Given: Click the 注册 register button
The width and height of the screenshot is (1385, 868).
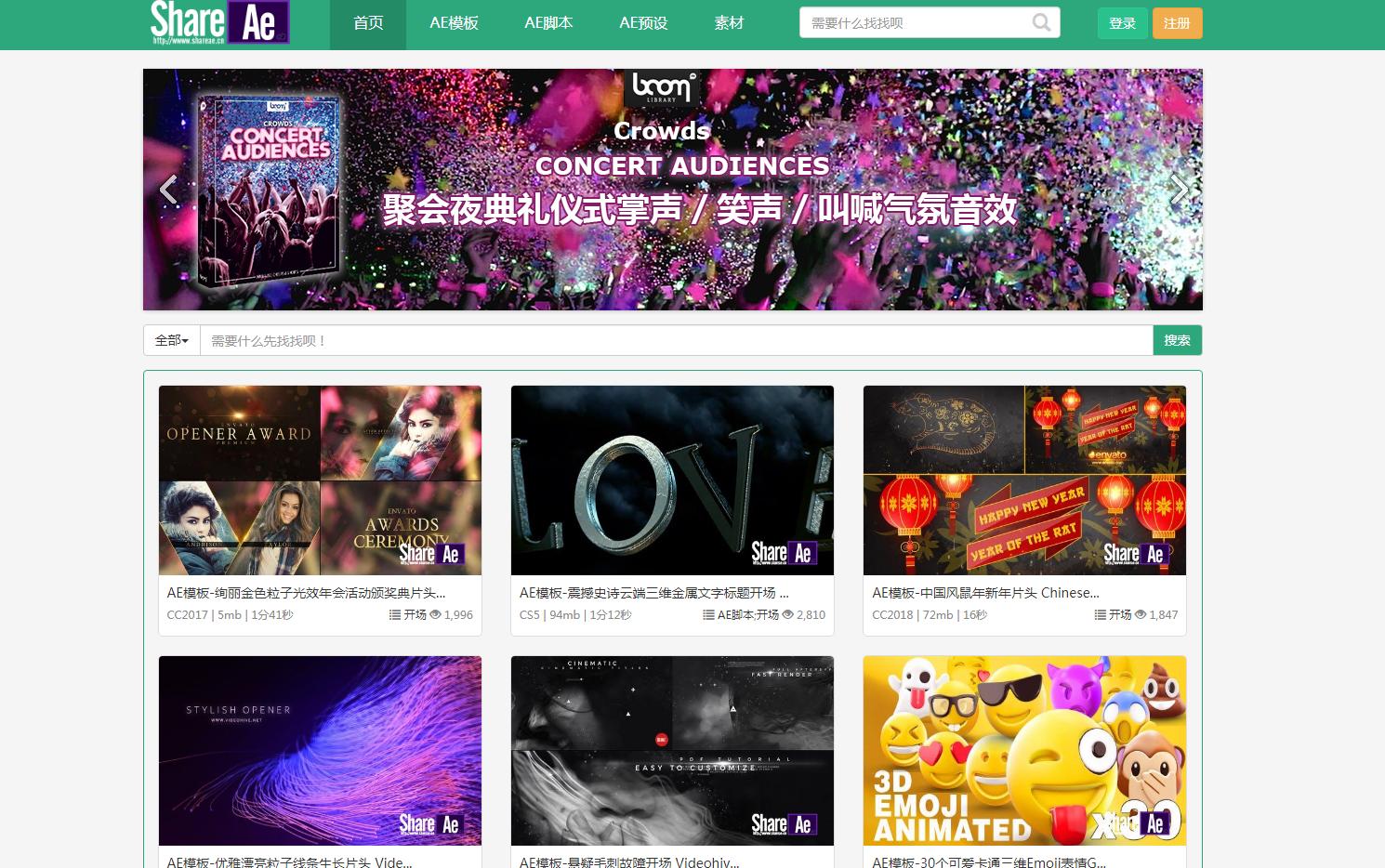Looking at the screenshot, I should (x=1177, y=23).
